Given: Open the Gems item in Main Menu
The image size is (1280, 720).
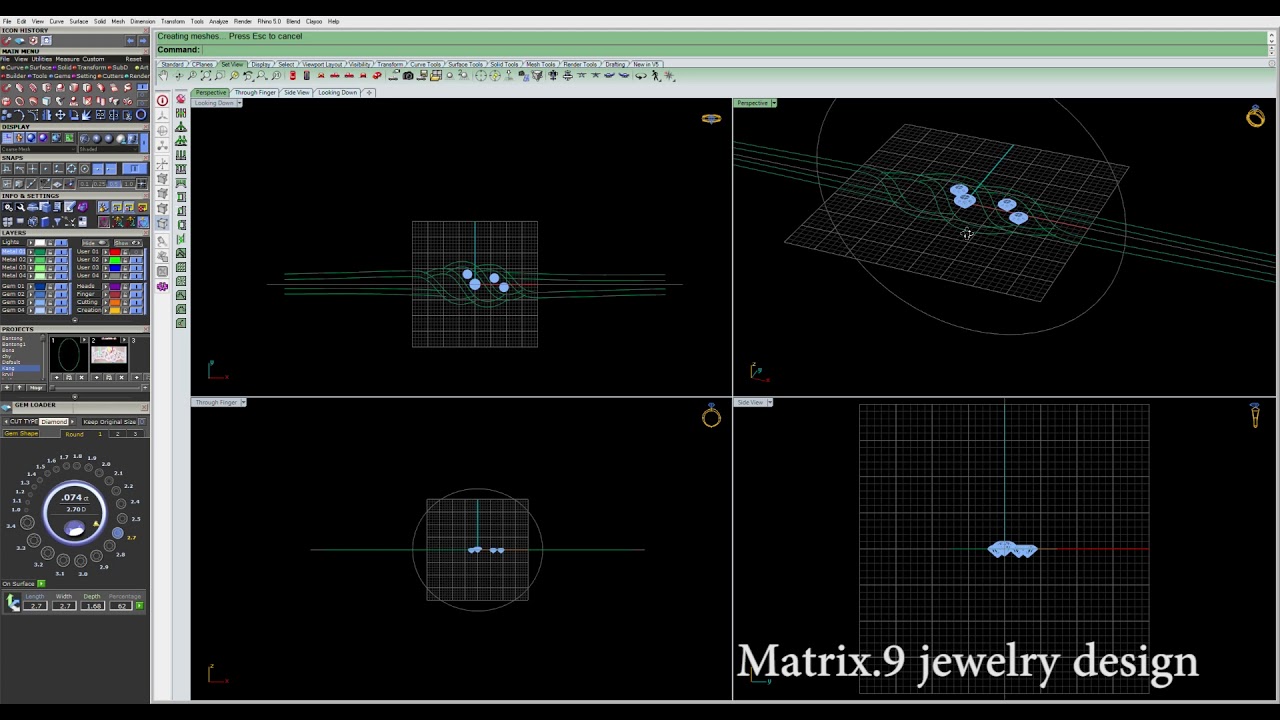Looking at the screenshot, I should coord(62,76).
